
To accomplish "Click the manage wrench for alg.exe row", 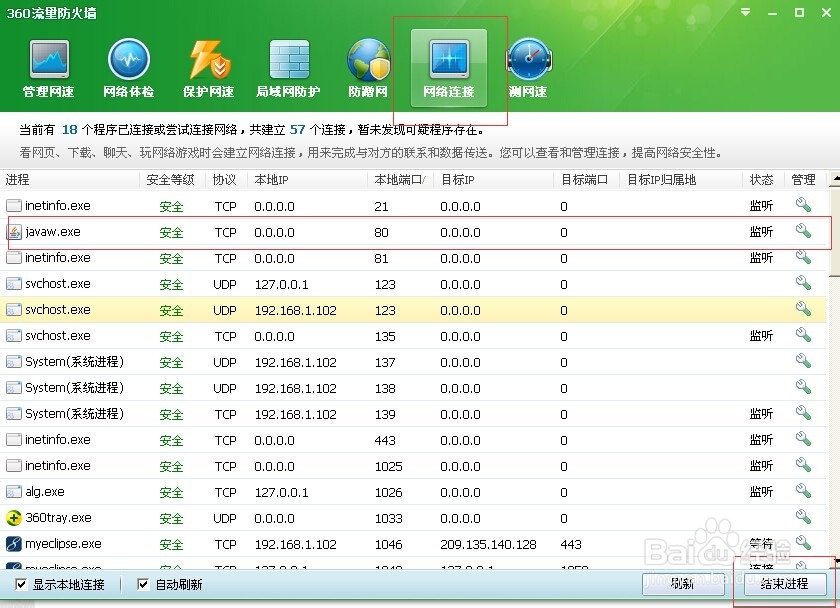I will tap(803, 491).
